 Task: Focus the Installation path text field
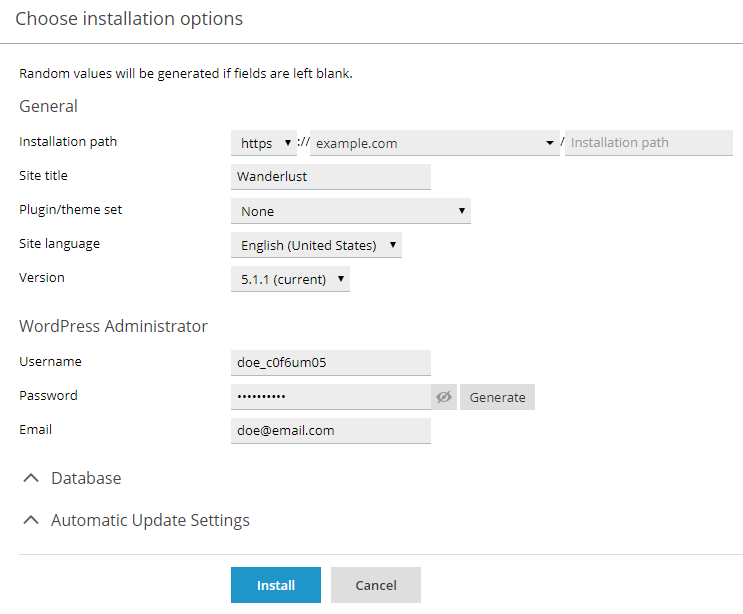click(x=648, y=143)
